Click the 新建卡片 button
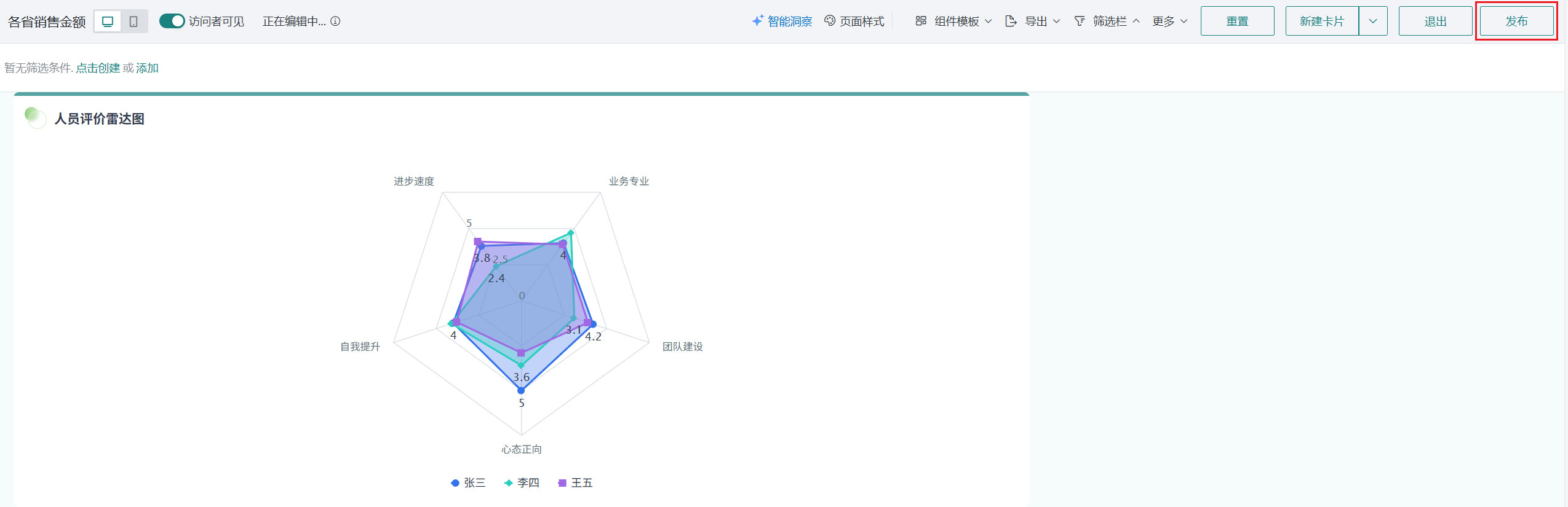 coord(1321,21)
